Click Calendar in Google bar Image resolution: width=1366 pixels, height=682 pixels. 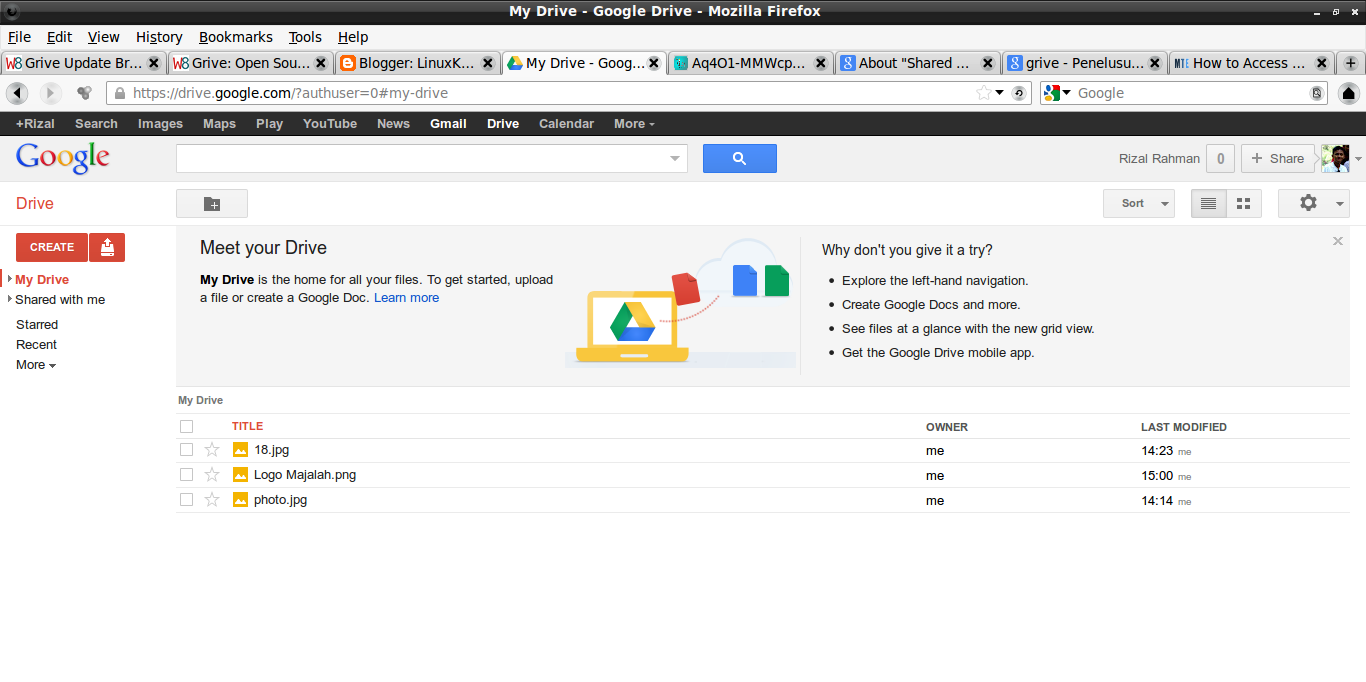566,124
